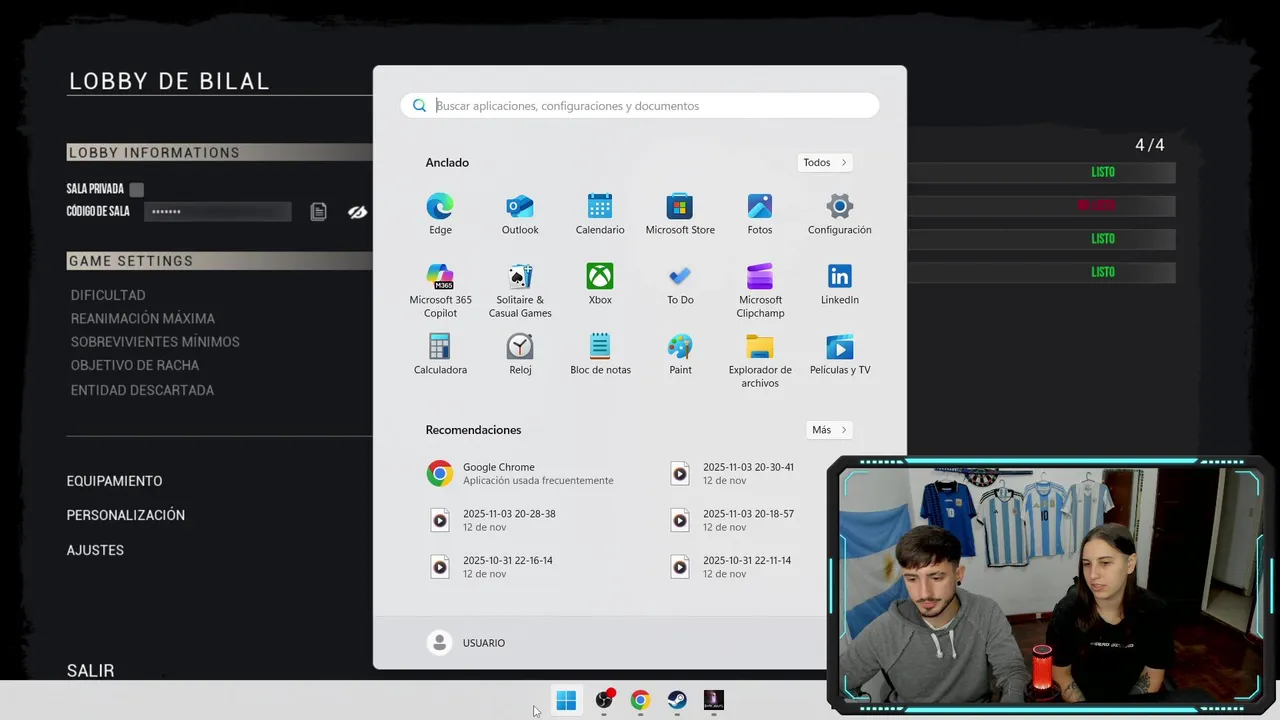Launch Microsoft Clipchamp
The height and width of the screenshot is (720, 1280).
pos(760,290)
